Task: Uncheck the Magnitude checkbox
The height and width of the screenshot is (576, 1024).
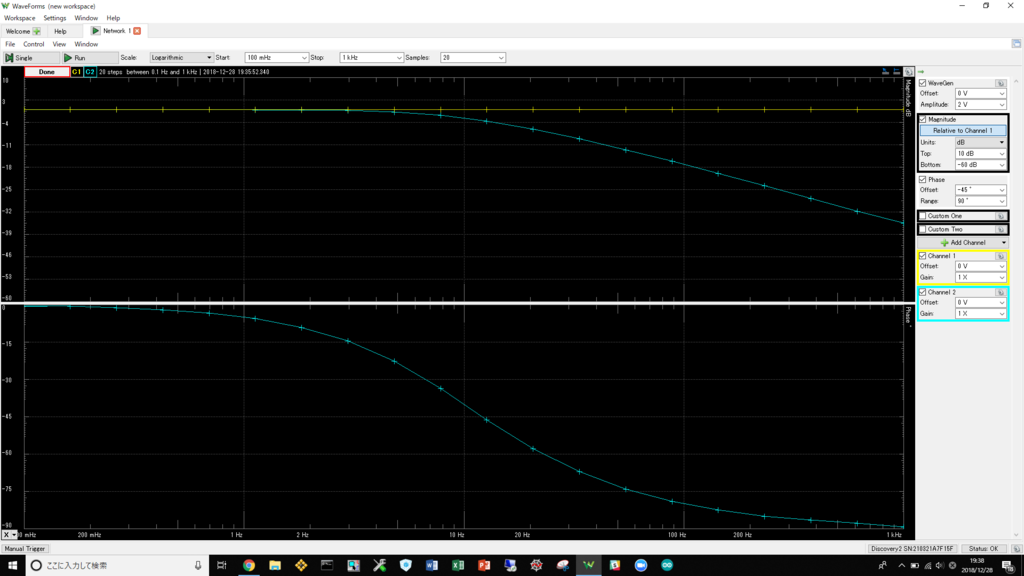Action: [x=923, y=120]
